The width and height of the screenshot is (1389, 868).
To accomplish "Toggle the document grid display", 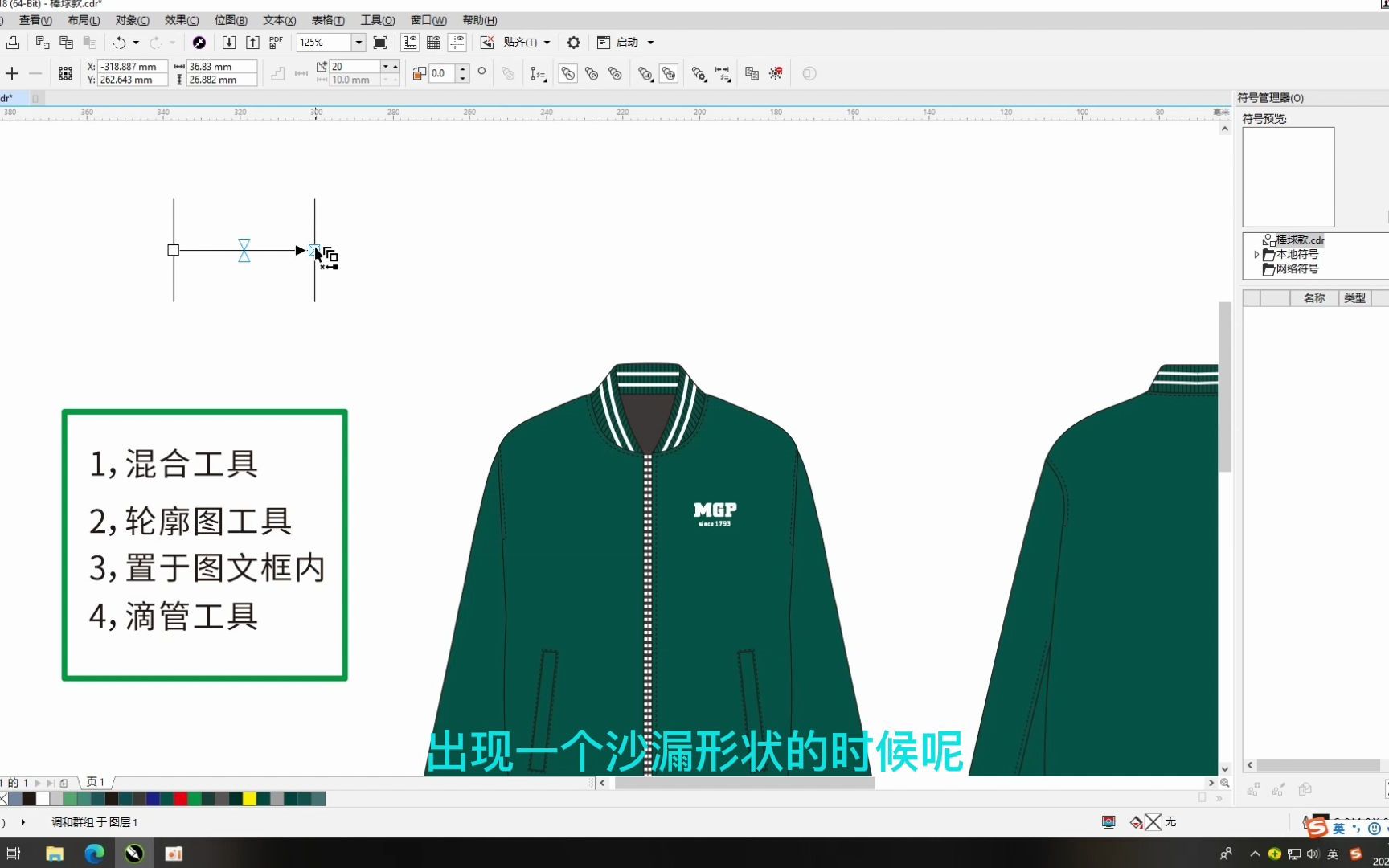I will click(434, 42).
